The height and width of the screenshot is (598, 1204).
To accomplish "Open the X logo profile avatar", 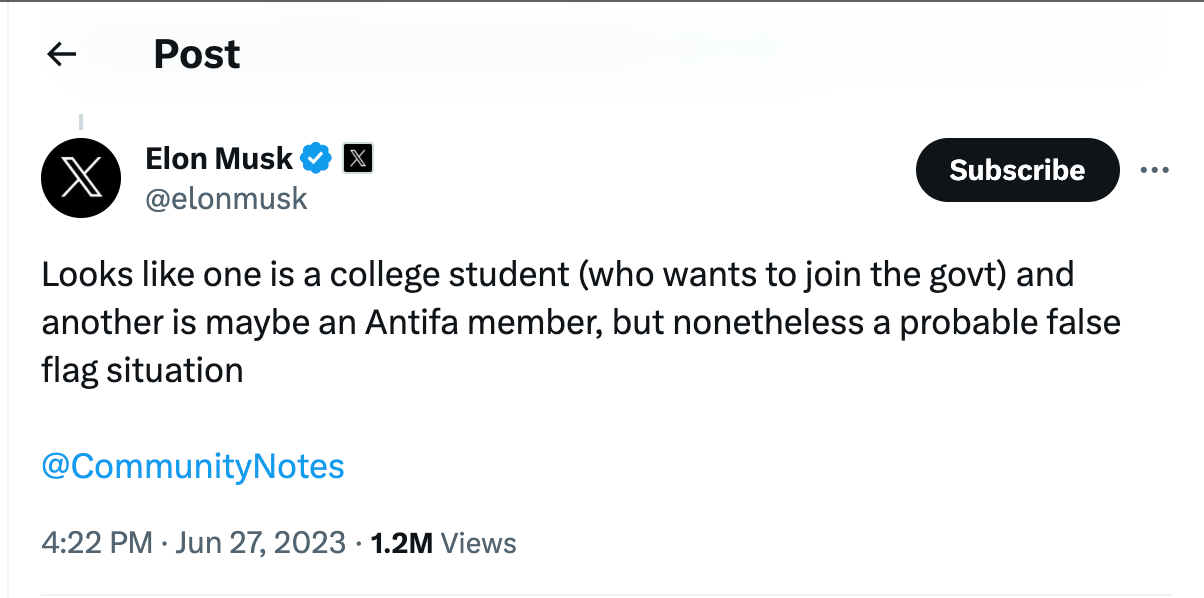I will (x=81, y=179).
